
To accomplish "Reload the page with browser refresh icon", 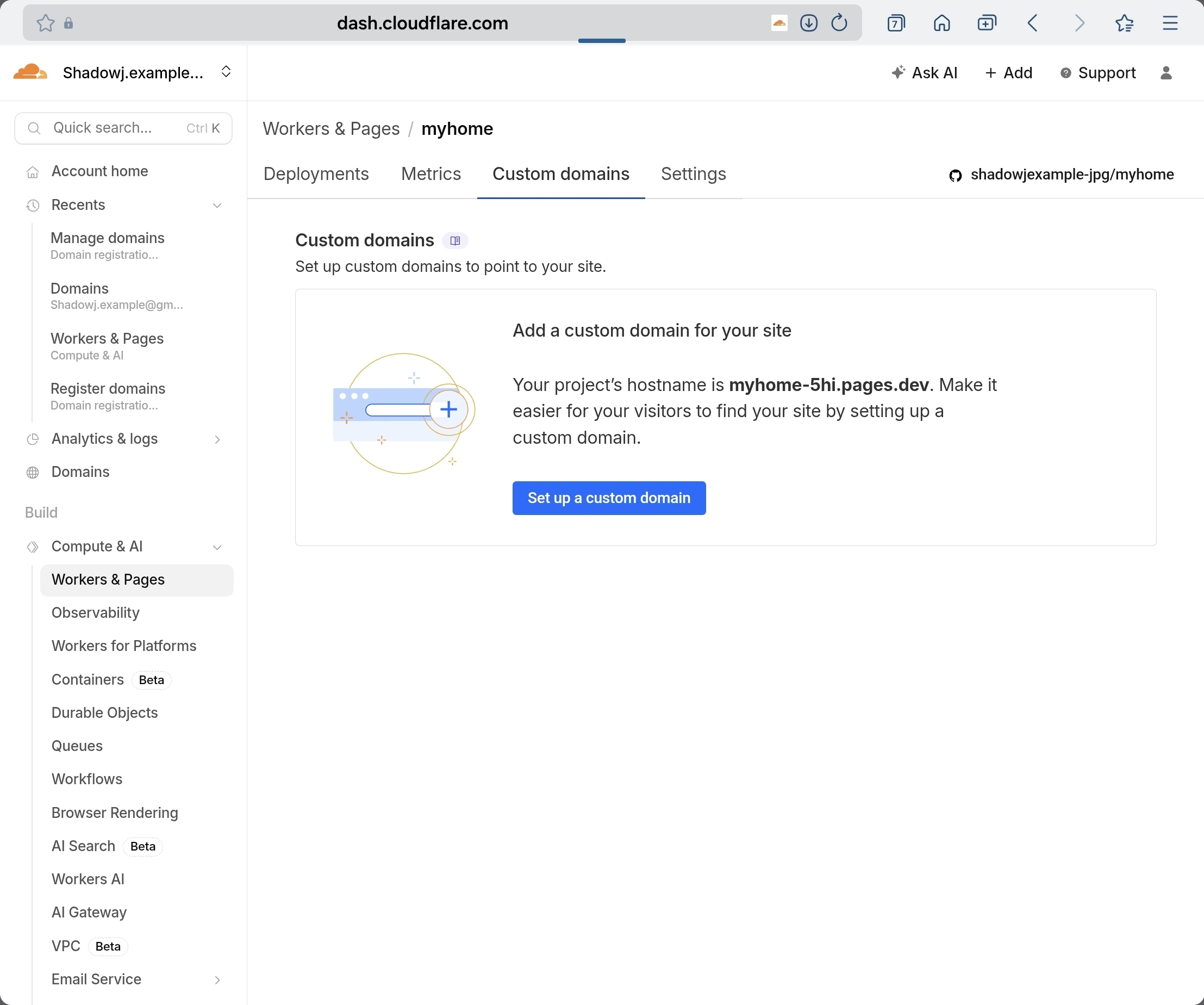I will click(839, 23).
